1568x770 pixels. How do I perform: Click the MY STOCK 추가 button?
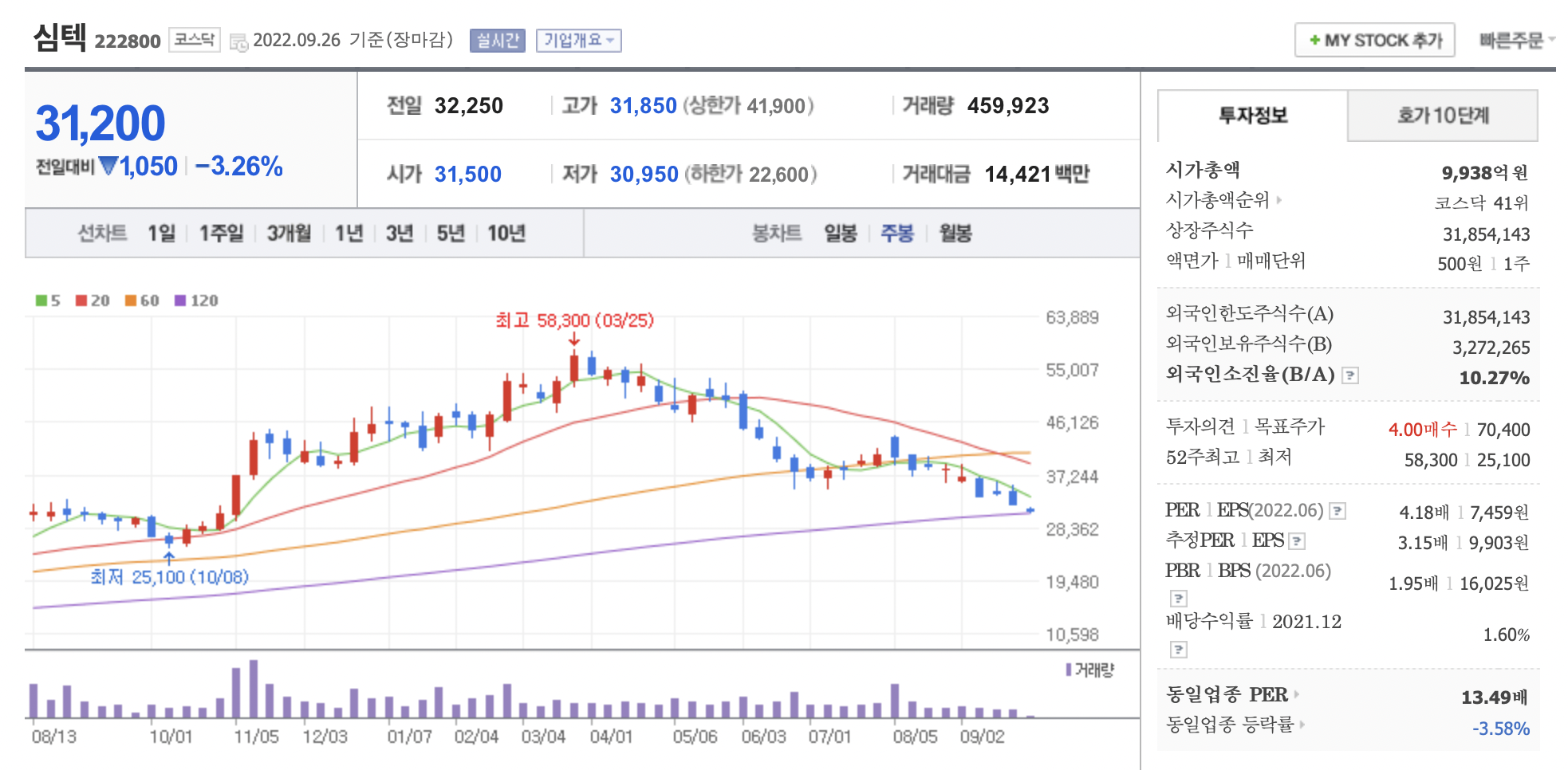(x=1375, y=40)
